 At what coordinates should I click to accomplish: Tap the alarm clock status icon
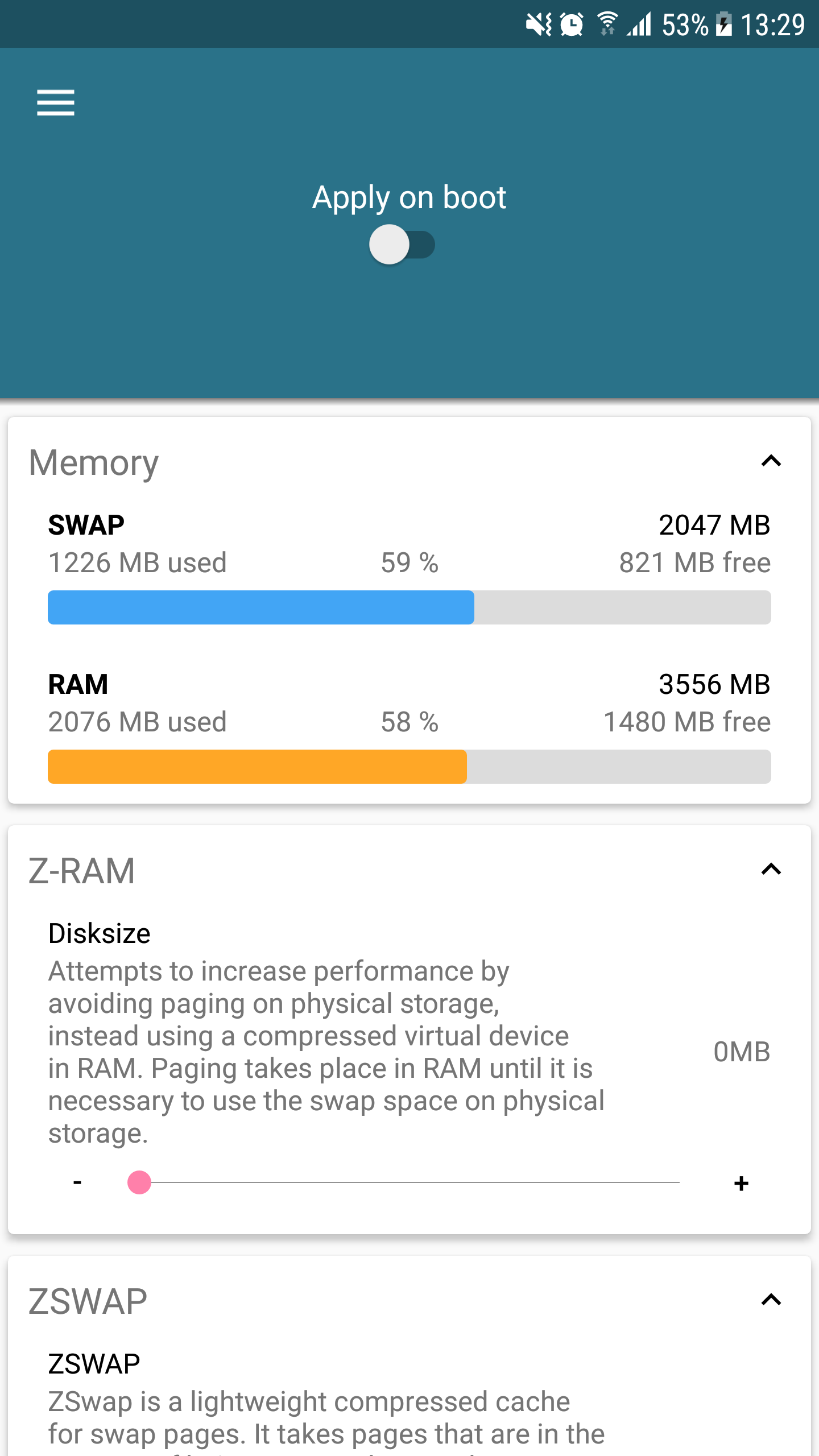pyautogui.click(x=572, y=24)
